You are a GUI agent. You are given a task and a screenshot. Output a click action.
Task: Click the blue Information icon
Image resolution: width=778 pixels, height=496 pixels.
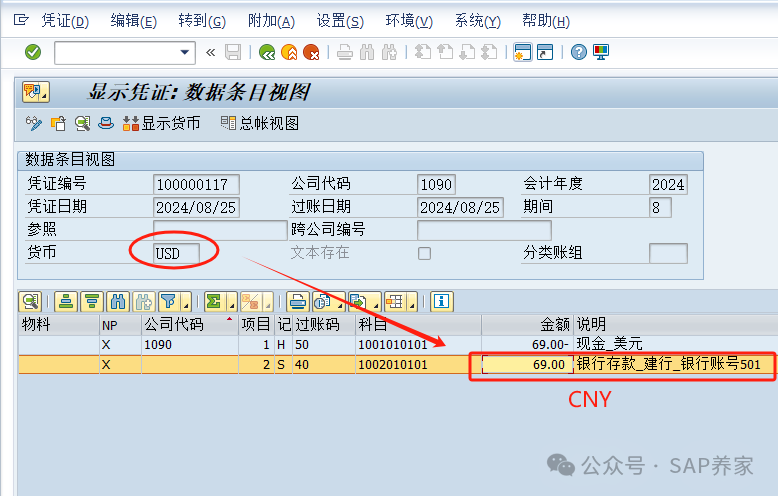click(442, 302)
